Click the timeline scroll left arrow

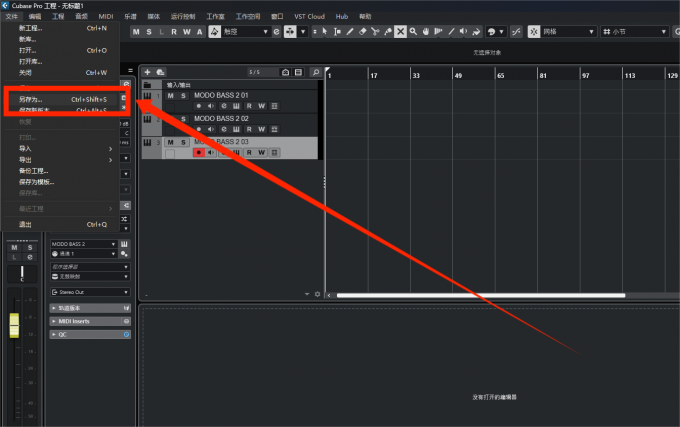[329, 295]
